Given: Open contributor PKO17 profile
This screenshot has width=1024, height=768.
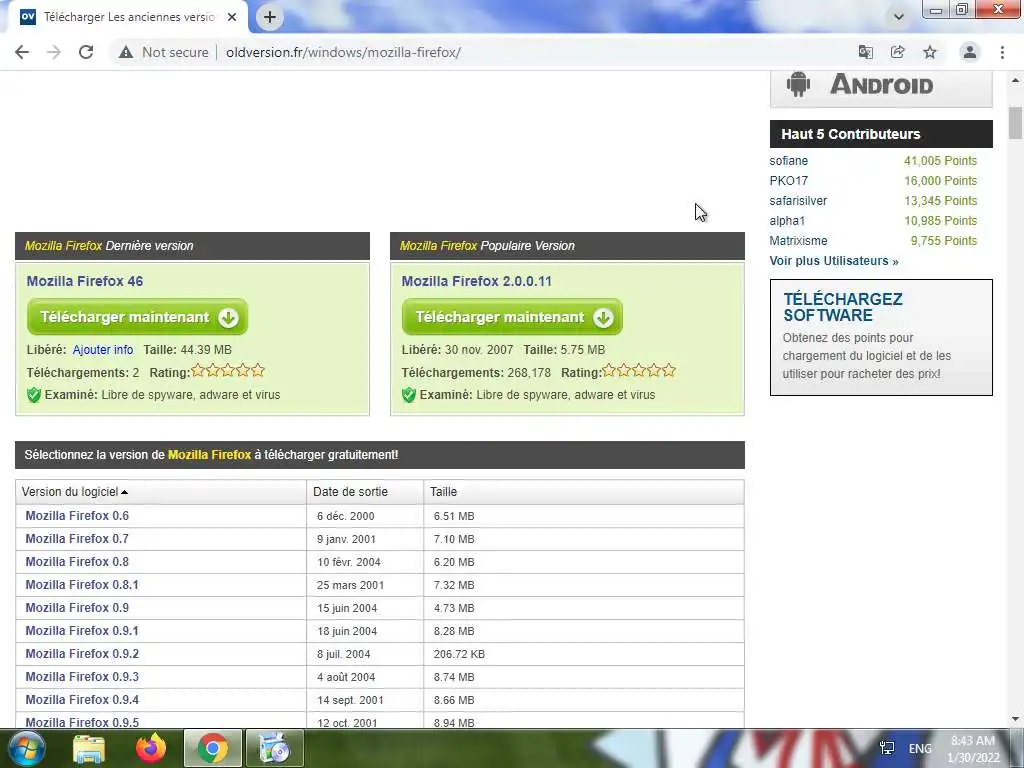Looking at the screenshot, I should 789,181.
